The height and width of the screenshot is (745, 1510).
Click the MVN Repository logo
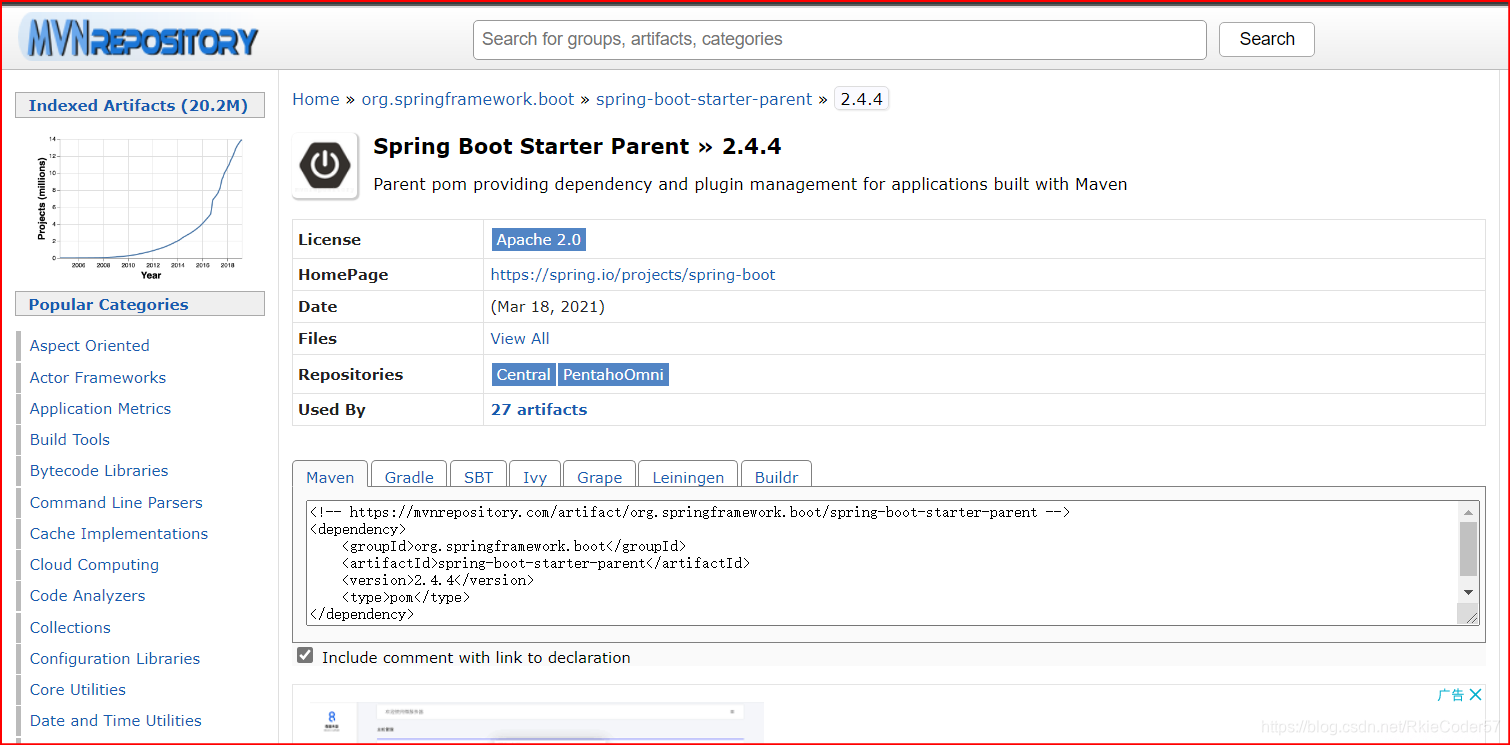click(138, 38)
